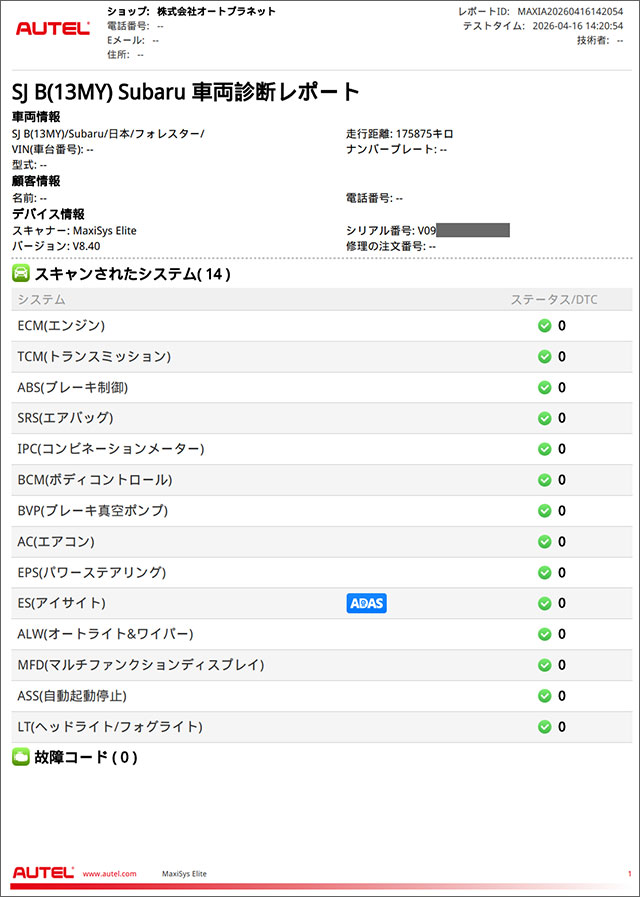Click the BCM(ボディコントロール) system name

pos(95,480)
